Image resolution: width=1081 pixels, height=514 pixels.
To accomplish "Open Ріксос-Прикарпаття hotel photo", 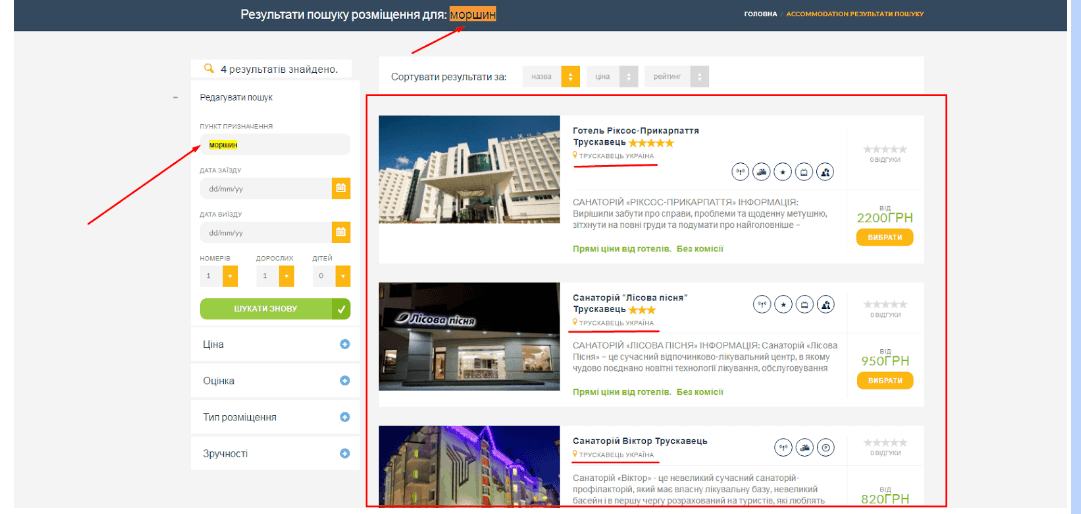I will coord(469,169).
